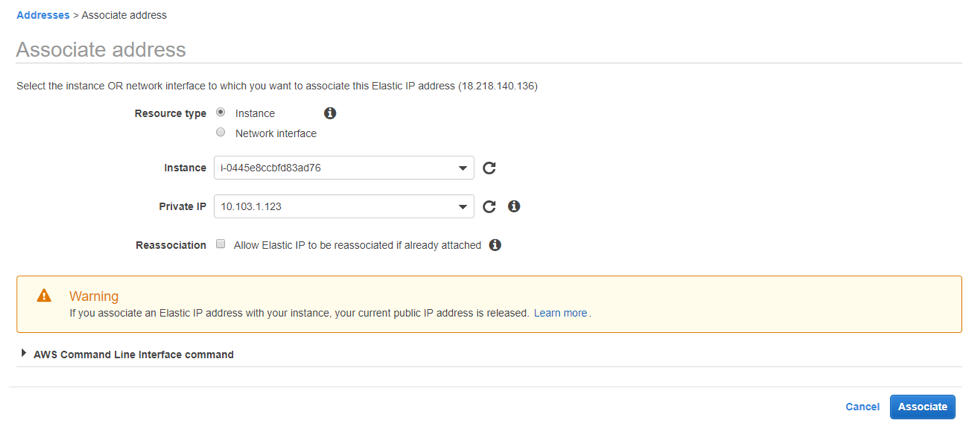Viewport: 974px width, 439px height.
Task: Select the Network interface radio button
Action: click(221, 133)
